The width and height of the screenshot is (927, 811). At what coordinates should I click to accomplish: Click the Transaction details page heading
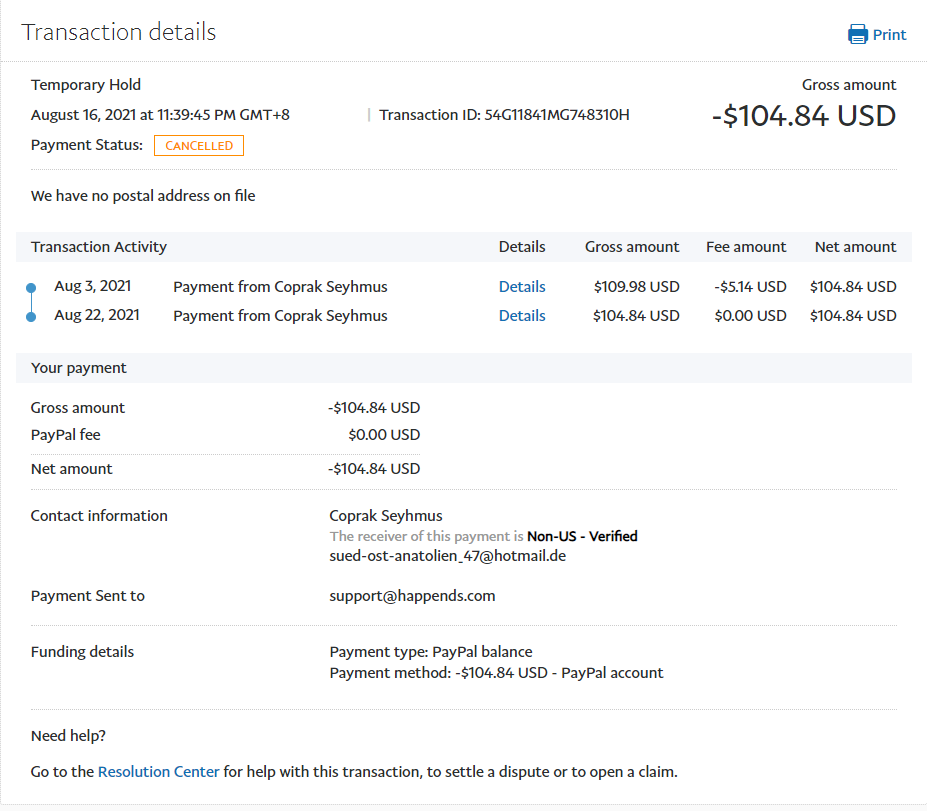[119, 32]
